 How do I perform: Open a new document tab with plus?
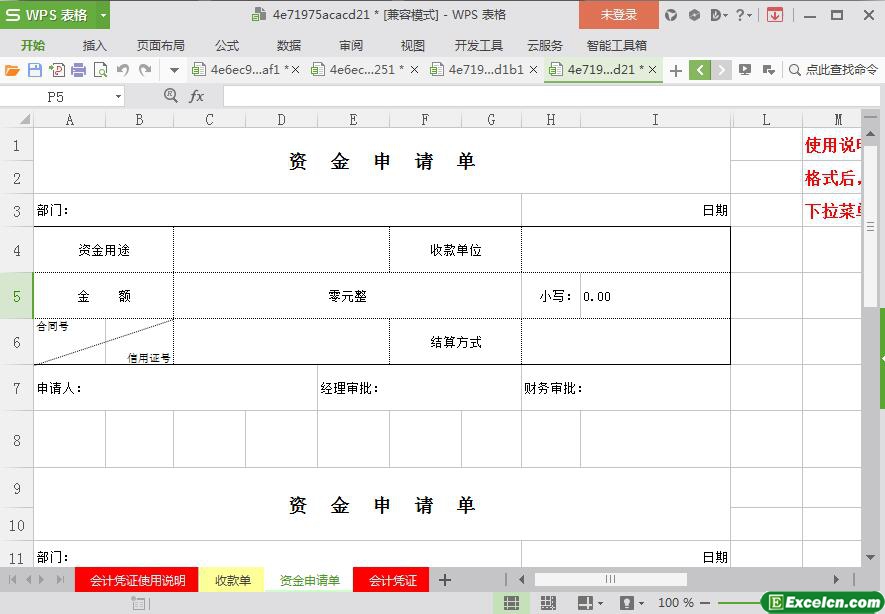pyautogui.click(x=676, y=70)
